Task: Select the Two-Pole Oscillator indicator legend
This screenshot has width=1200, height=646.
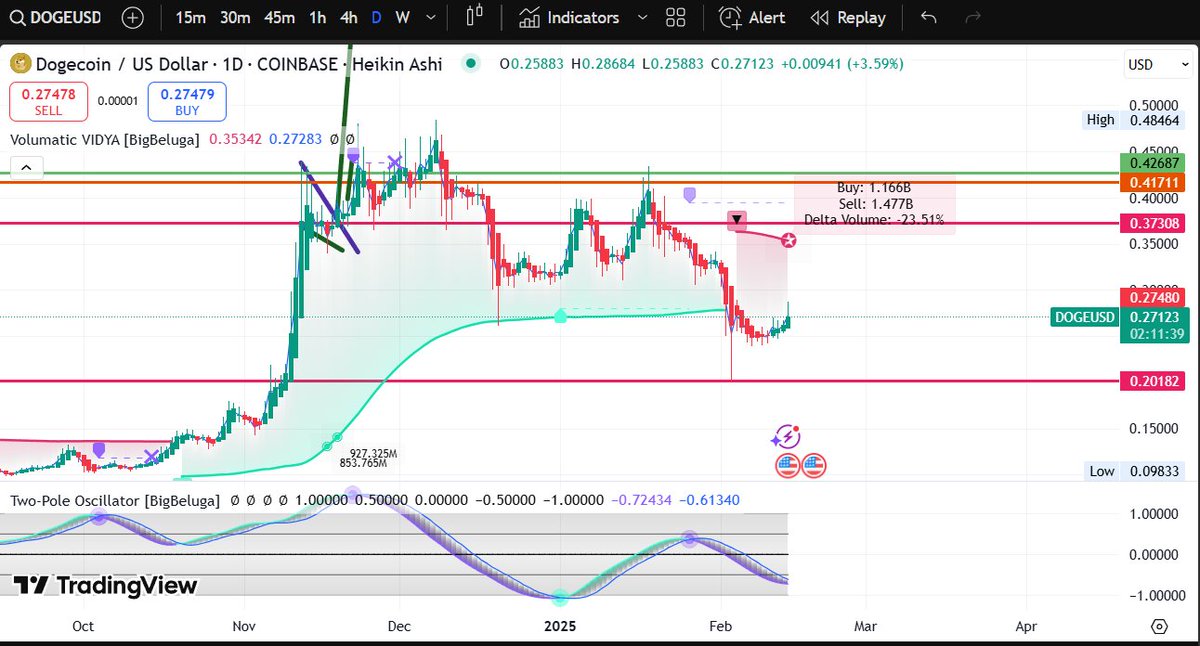Action: (115, 500)
